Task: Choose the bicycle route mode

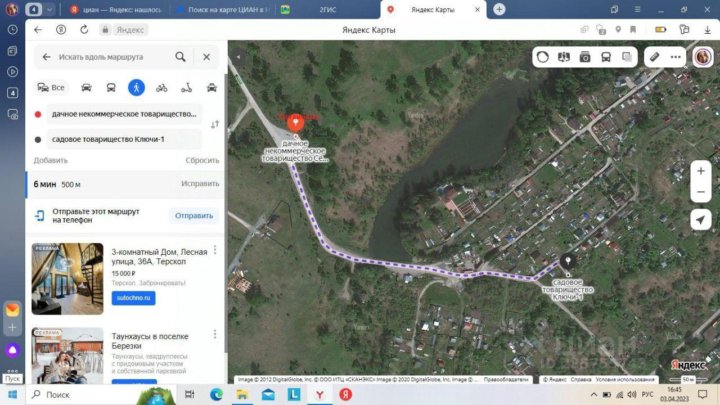Action: point(161,88)
